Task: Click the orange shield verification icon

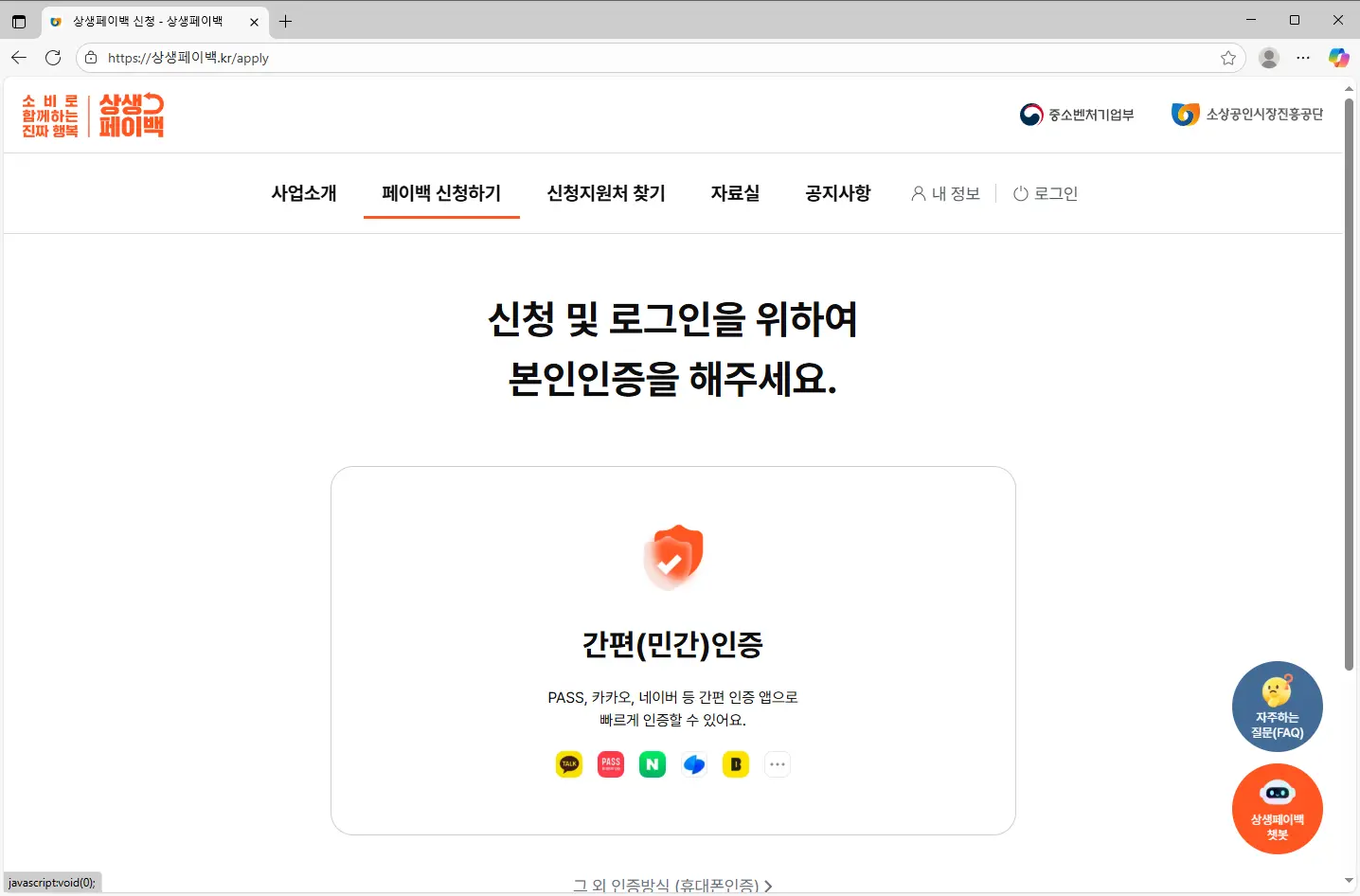Action: [x=672, y=557]
